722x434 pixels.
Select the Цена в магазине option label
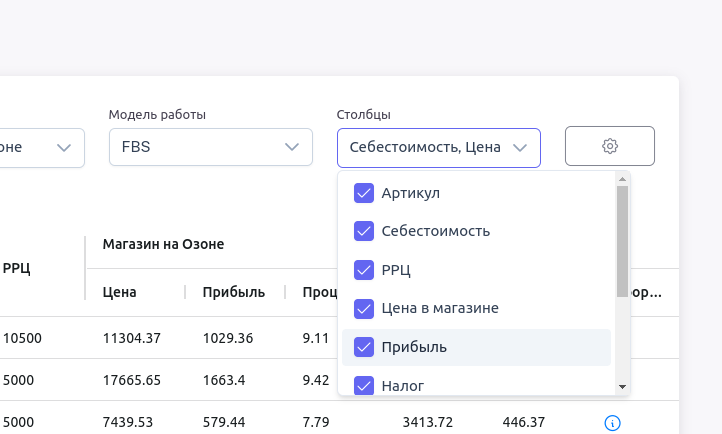[x=440, y=308]
